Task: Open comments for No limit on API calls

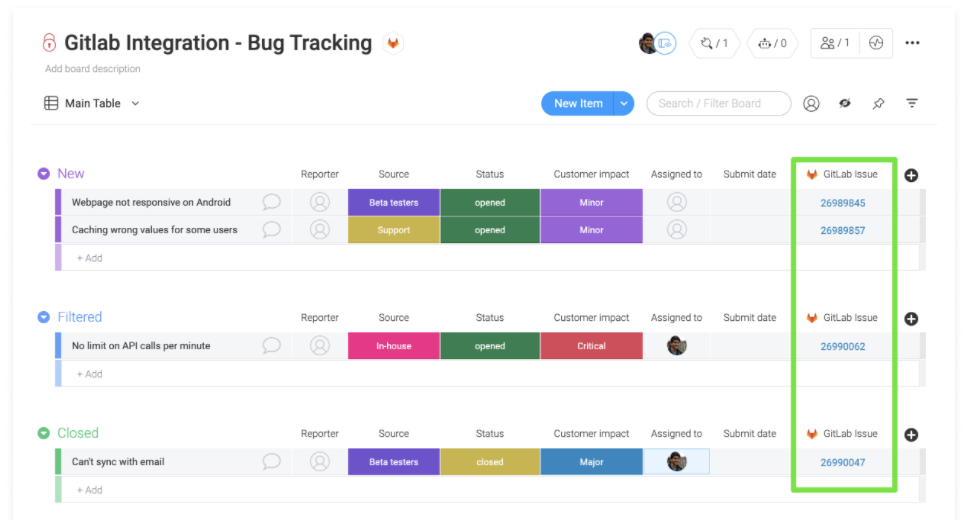Action: 271,345
